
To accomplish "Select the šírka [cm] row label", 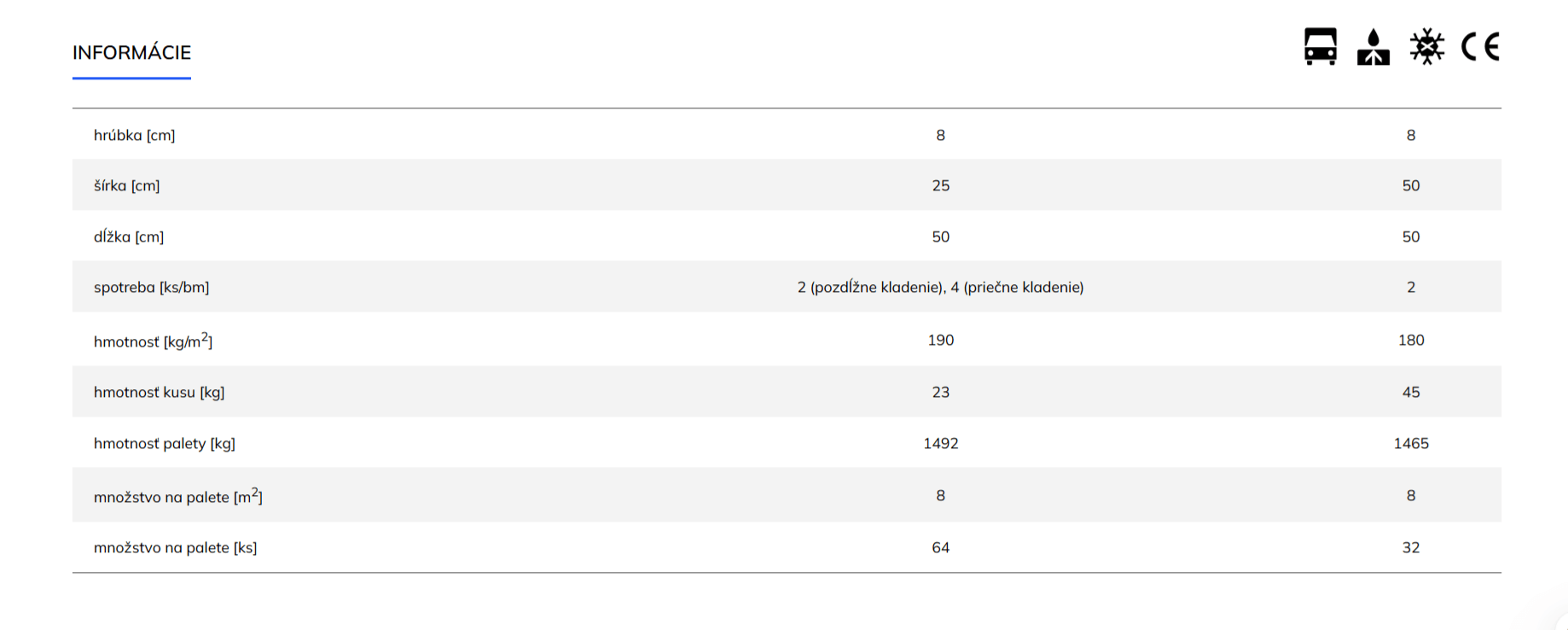I will point(127,185).
